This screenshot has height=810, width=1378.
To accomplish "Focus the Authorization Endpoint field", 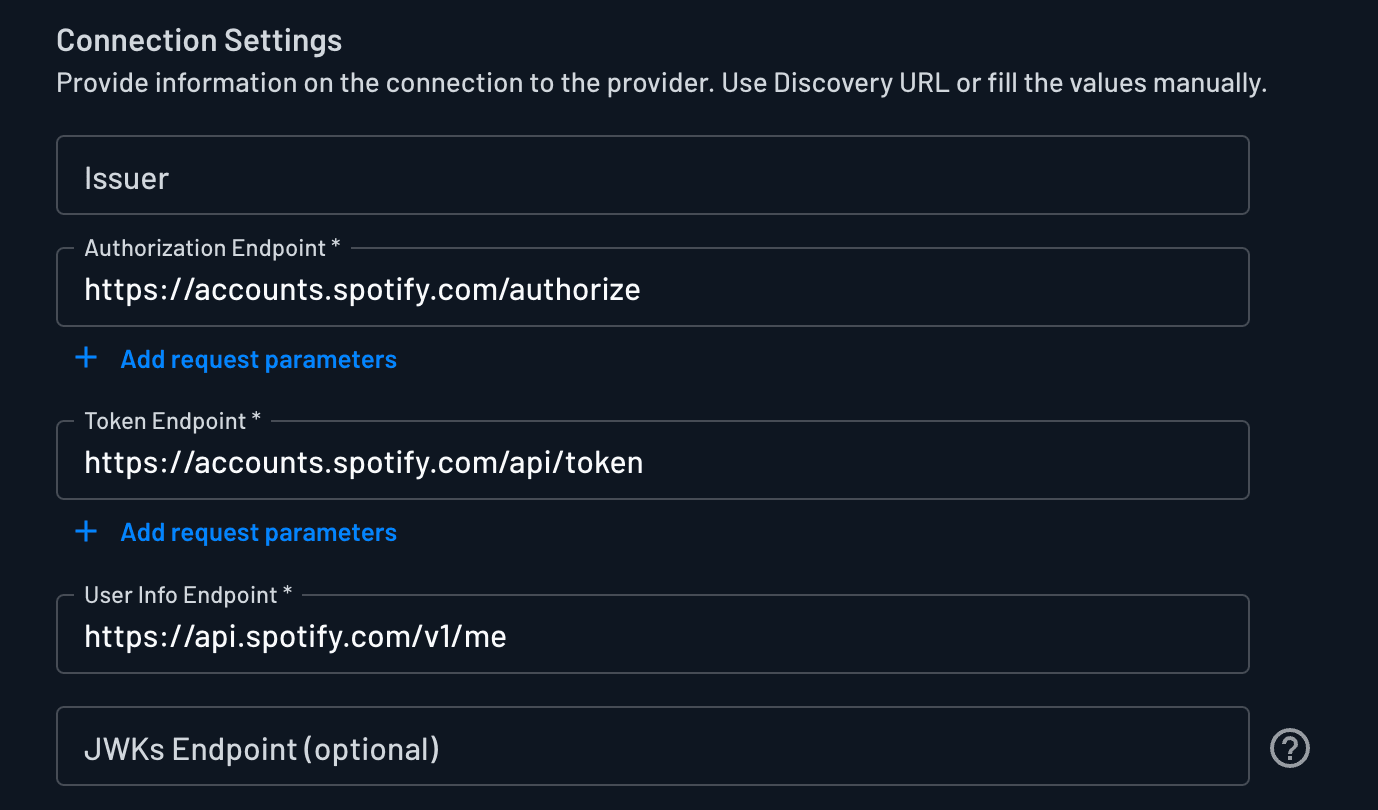I will pos(650,289).
